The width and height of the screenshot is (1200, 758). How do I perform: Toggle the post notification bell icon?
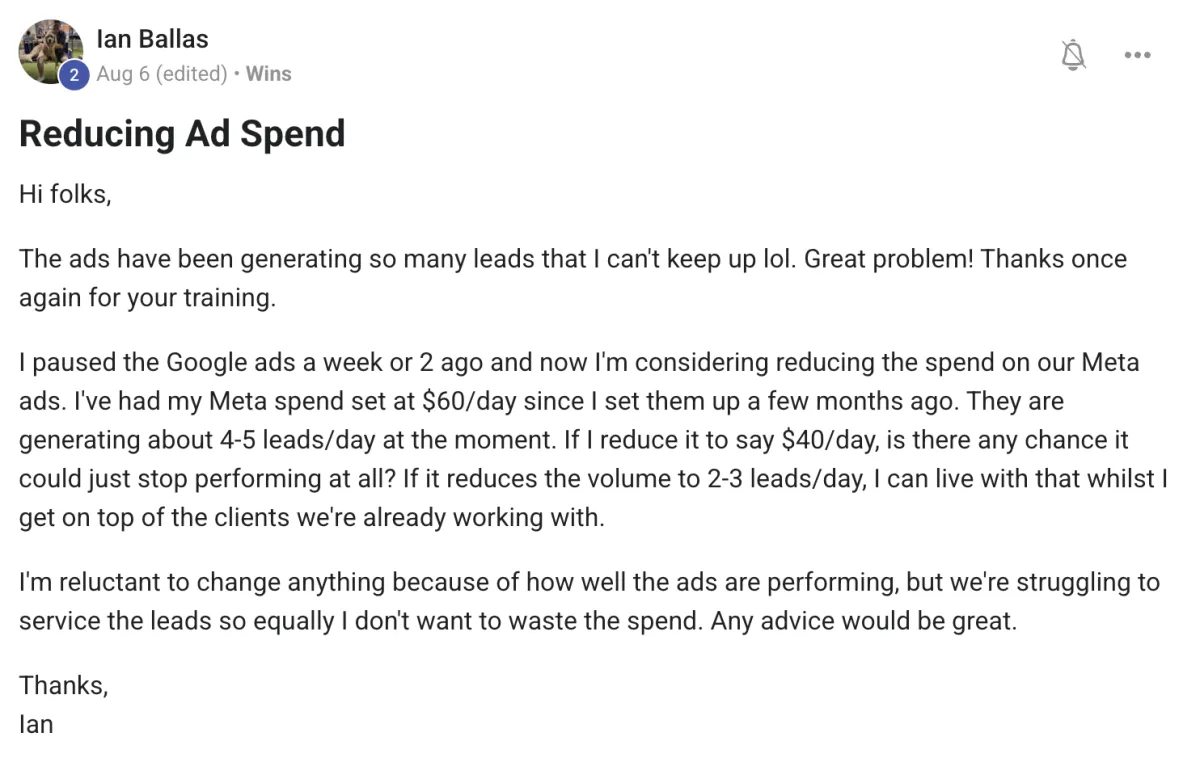coord(1073,54)
